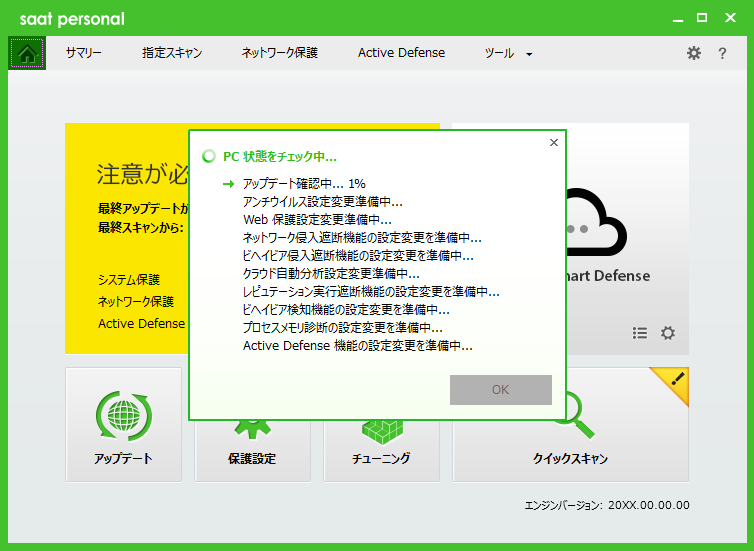Open the Smart Defense panel gear settings
Viewport: 754px width, 551px height.
tap(667, 333)
